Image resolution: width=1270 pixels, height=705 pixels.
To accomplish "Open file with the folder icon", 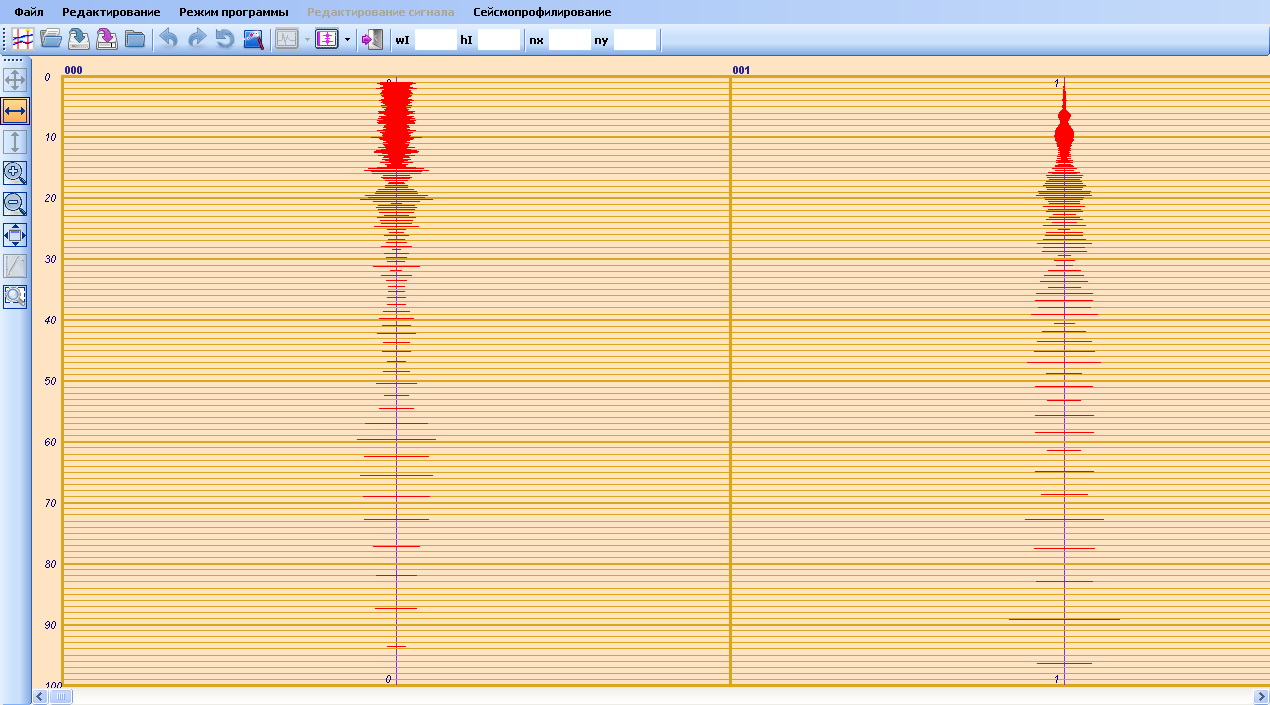I will point(50,40).
